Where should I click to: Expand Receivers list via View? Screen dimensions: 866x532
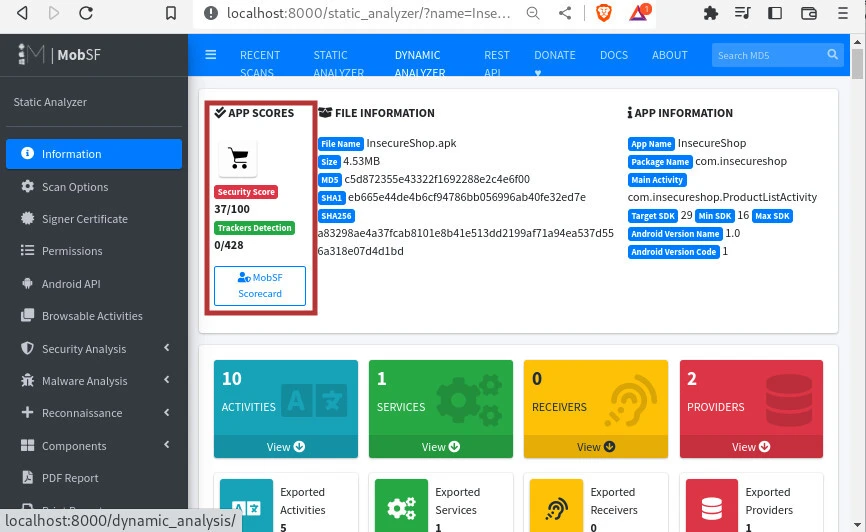(x=596, y=447)
